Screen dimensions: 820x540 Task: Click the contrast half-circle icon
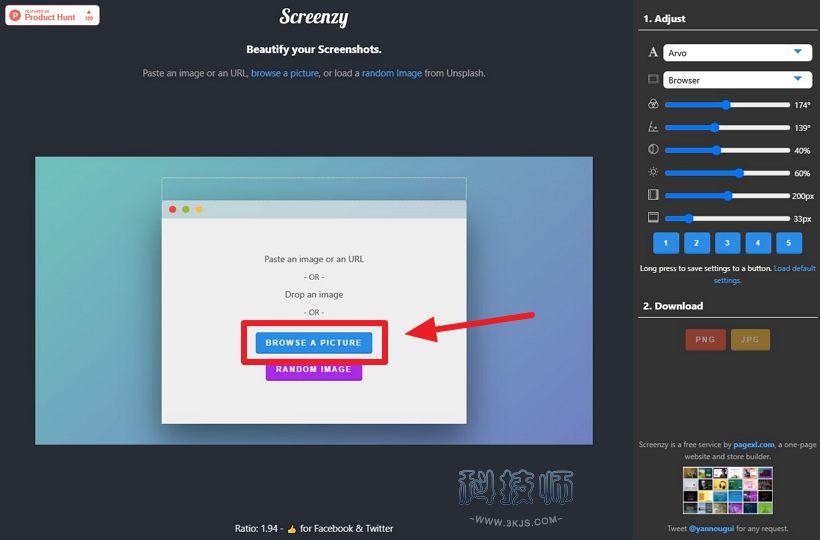(x=653, y=150)
